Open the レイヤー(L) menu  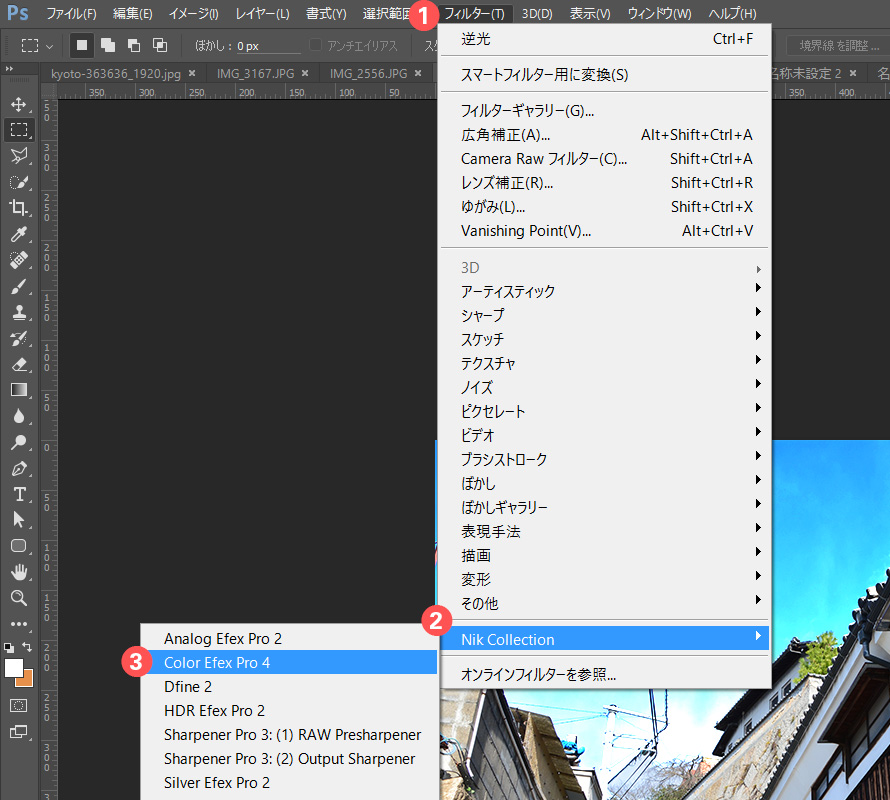(262, 14)
